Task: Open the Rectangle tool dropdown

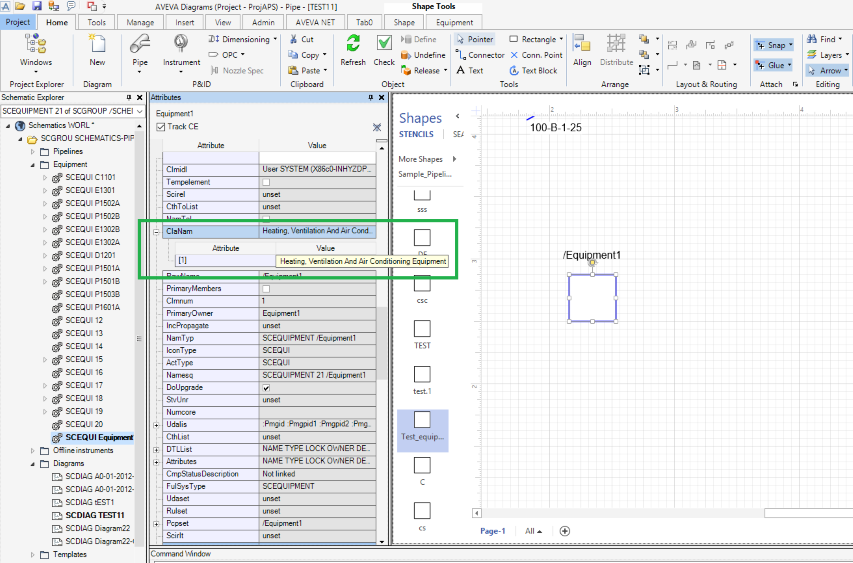Action: (561, 39)
